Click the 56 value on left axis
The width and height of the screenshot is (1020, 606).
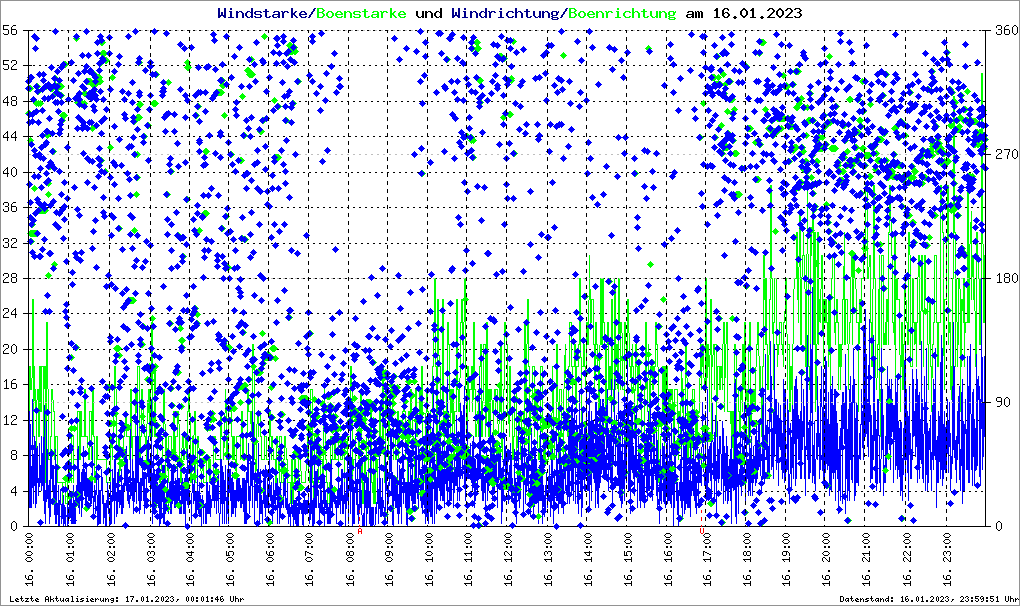pos(12,31)
